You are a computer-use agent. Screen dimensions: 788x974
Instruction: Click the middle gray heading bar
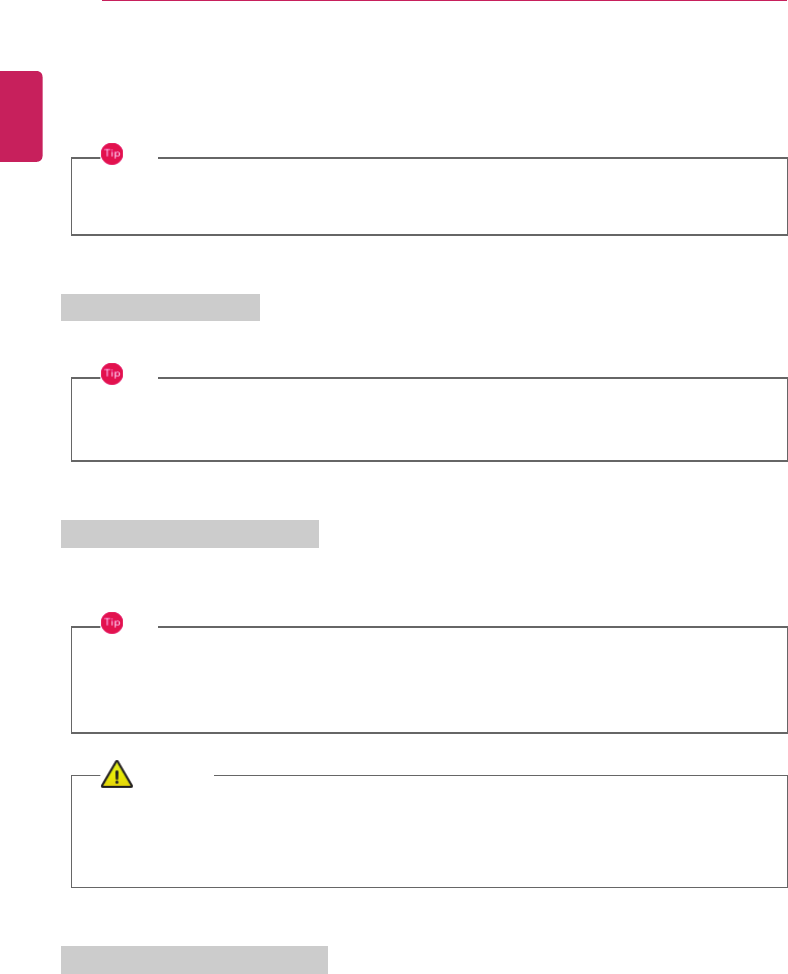pos(189,534)
